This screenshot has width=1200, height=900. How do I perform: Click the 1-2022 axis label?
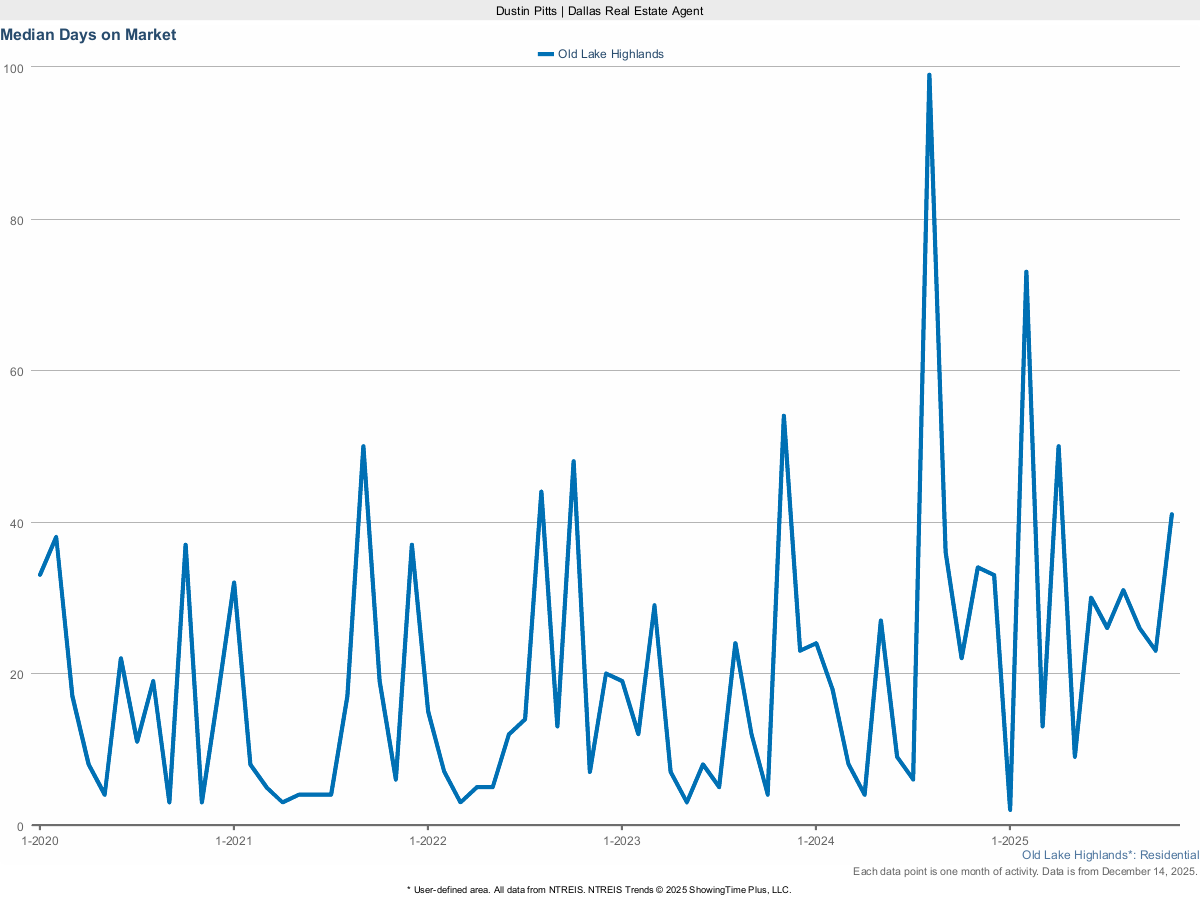(427, 841)
